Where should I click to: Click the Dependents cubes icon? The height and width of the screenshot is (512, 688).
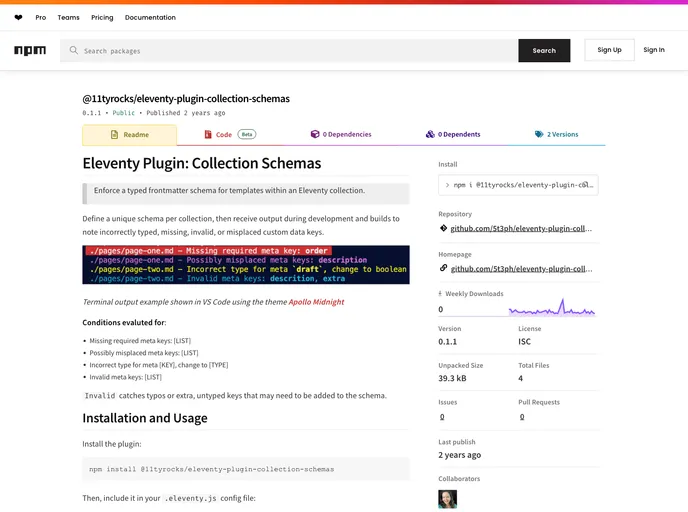(430, 134)
